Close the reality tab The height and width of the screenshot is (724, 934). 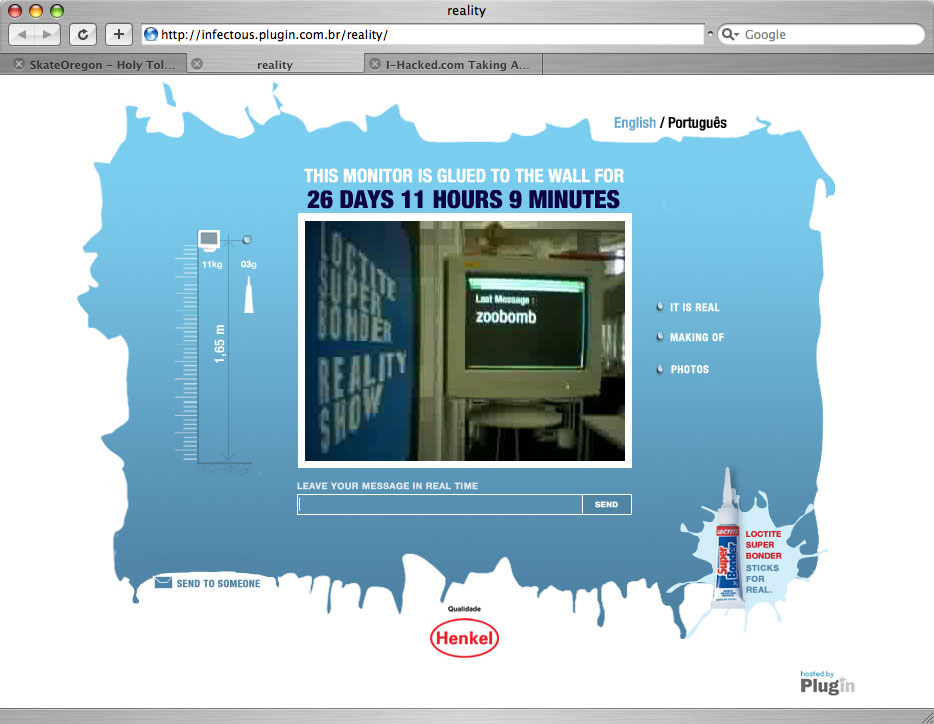click(x=197, y=64)
